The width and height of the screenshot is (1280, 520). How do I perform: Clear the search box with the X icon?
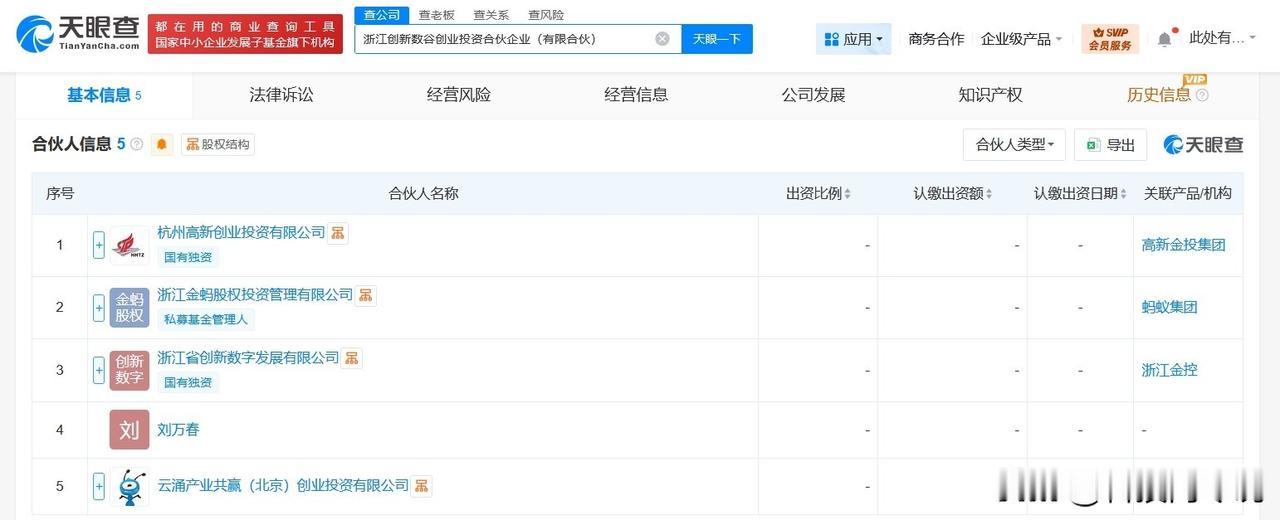(x=662, y=39)
